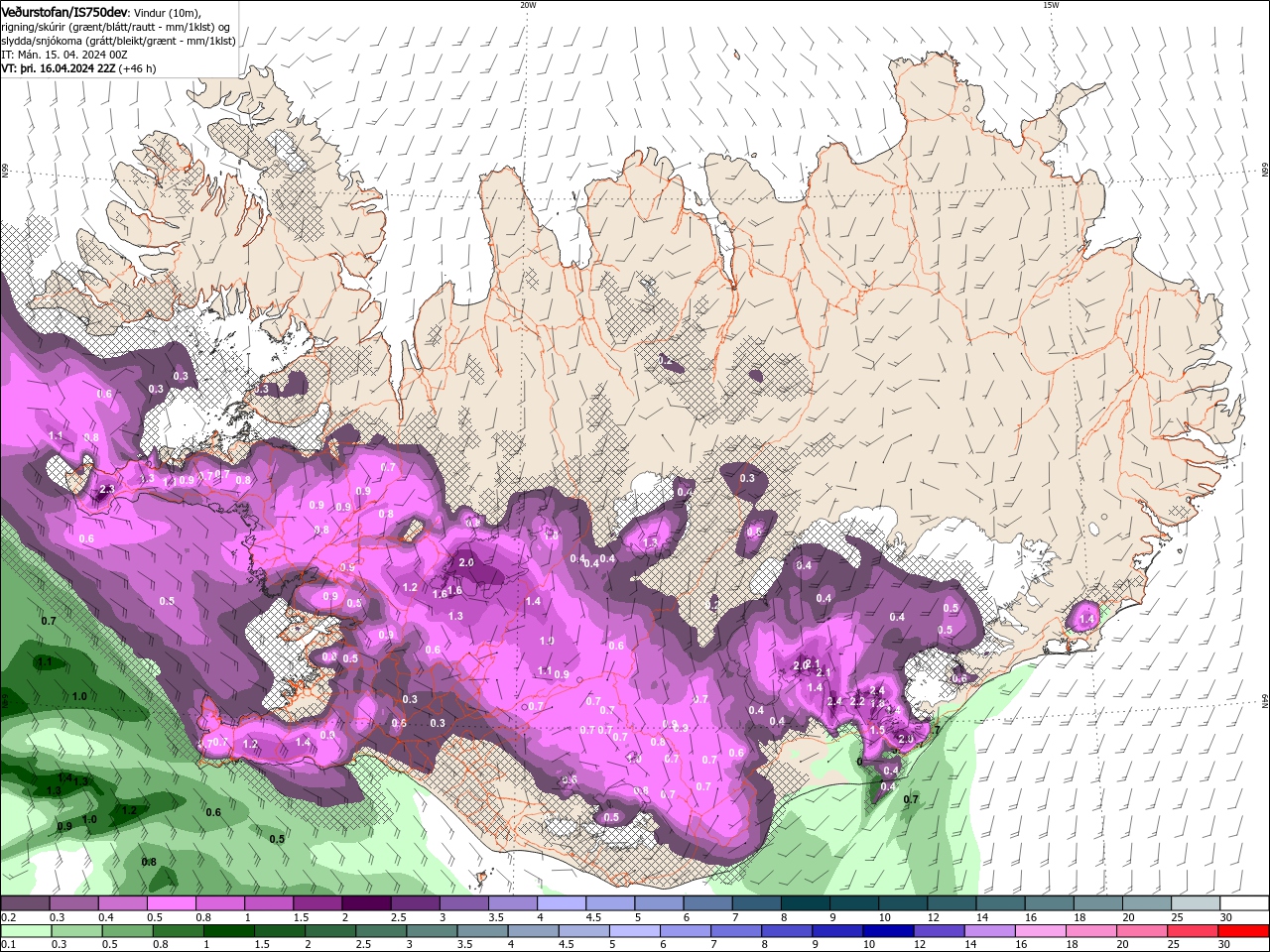Click the 0.2 label in the snow legend

pos(8,917)
